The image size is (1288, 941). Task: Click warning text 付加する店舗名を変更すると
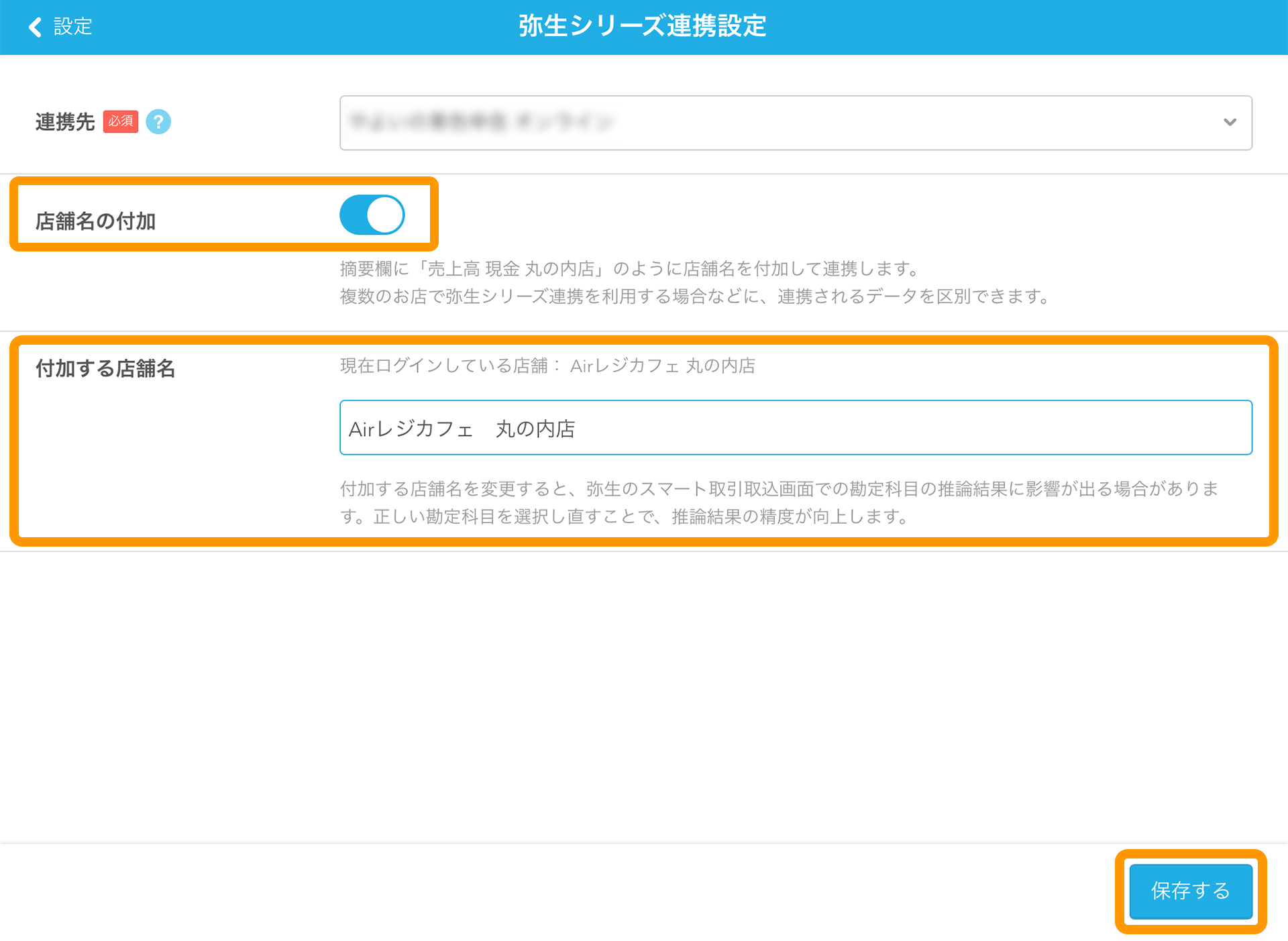[x=780, y=502]
